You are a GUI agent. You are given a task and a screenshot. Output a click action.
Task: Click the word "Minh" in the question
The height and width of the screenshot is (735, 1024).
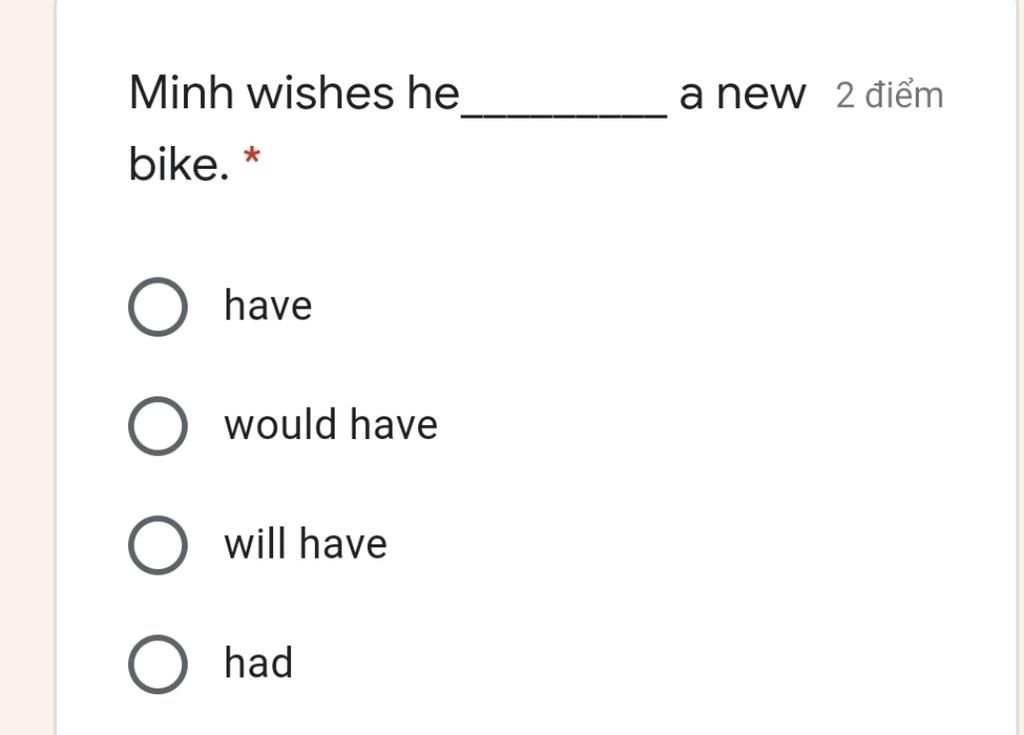pyautogui.click(x=181, y=93)
